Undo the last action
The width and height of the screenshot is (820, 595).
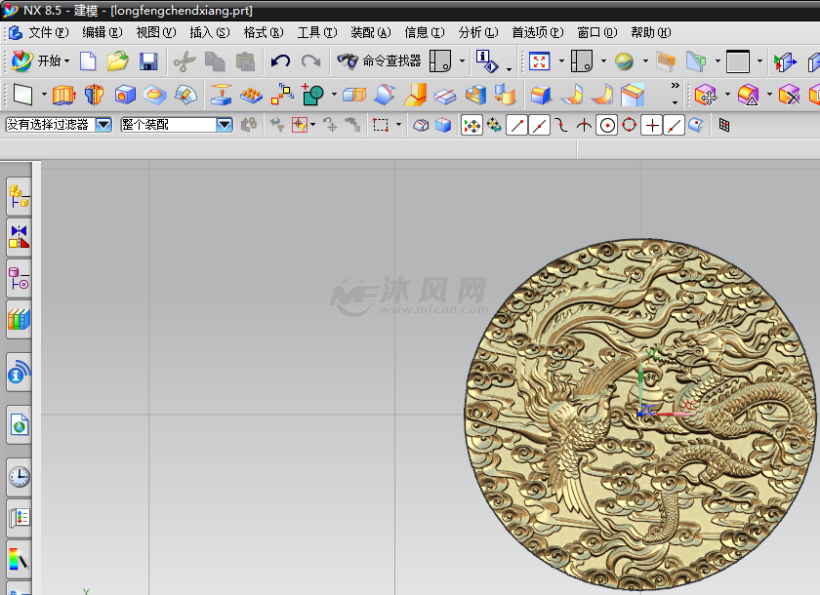280,62
